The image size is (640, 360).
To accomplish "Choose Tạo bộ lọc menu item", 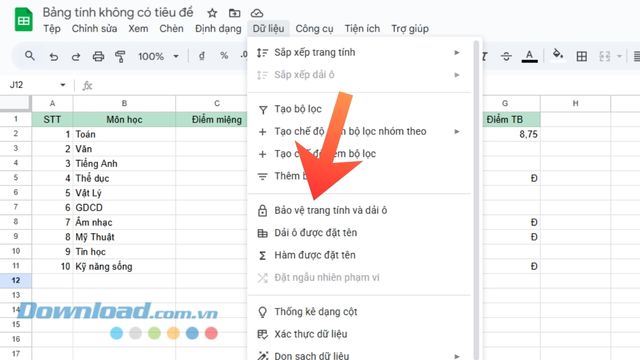I will pyautogui.click(x=359, y=109).
